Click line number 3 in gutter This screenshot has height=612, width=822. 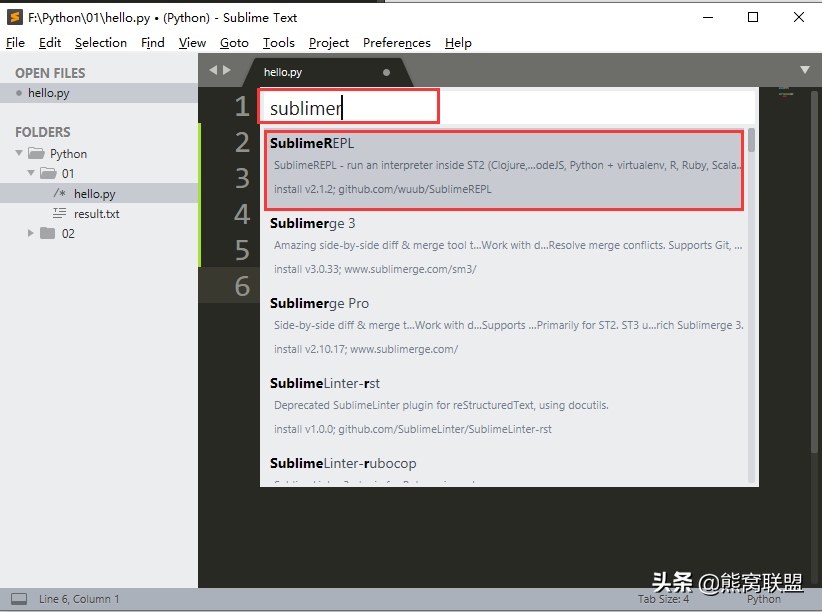pyautogui.click(x=242, y=178)
